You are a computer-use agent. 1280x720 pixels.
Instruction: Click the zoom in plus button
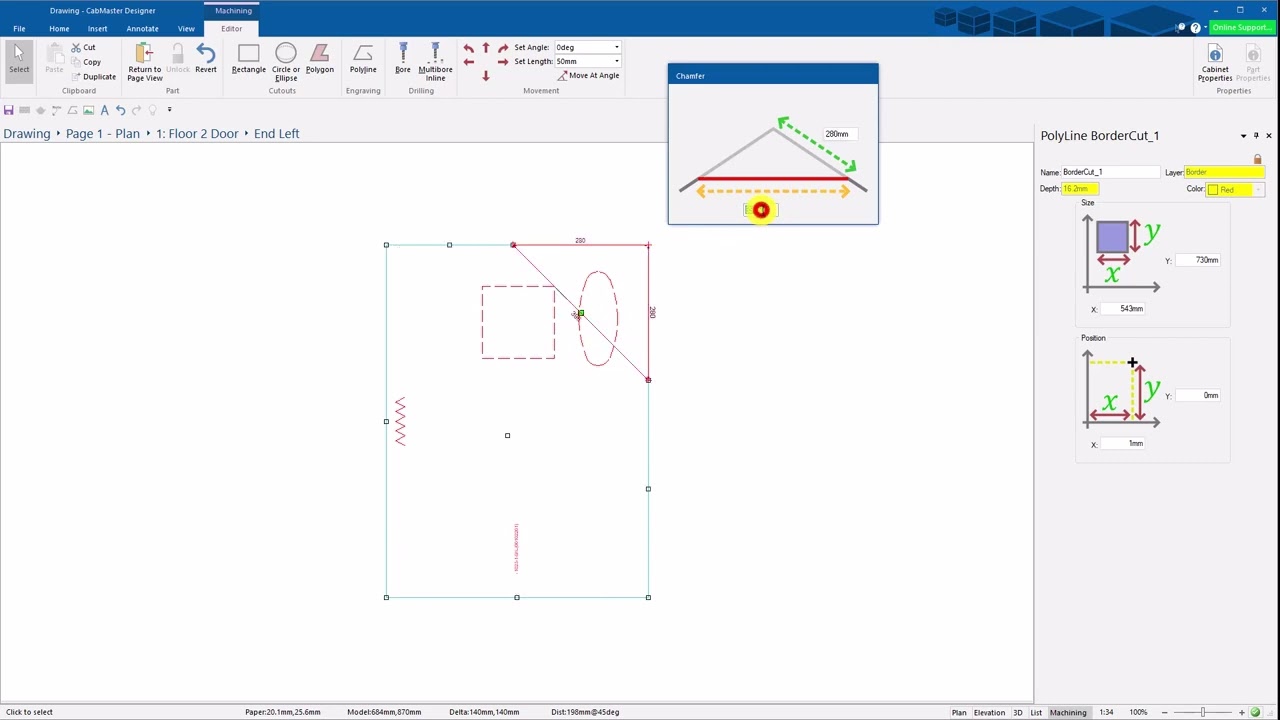(1242, 712)
